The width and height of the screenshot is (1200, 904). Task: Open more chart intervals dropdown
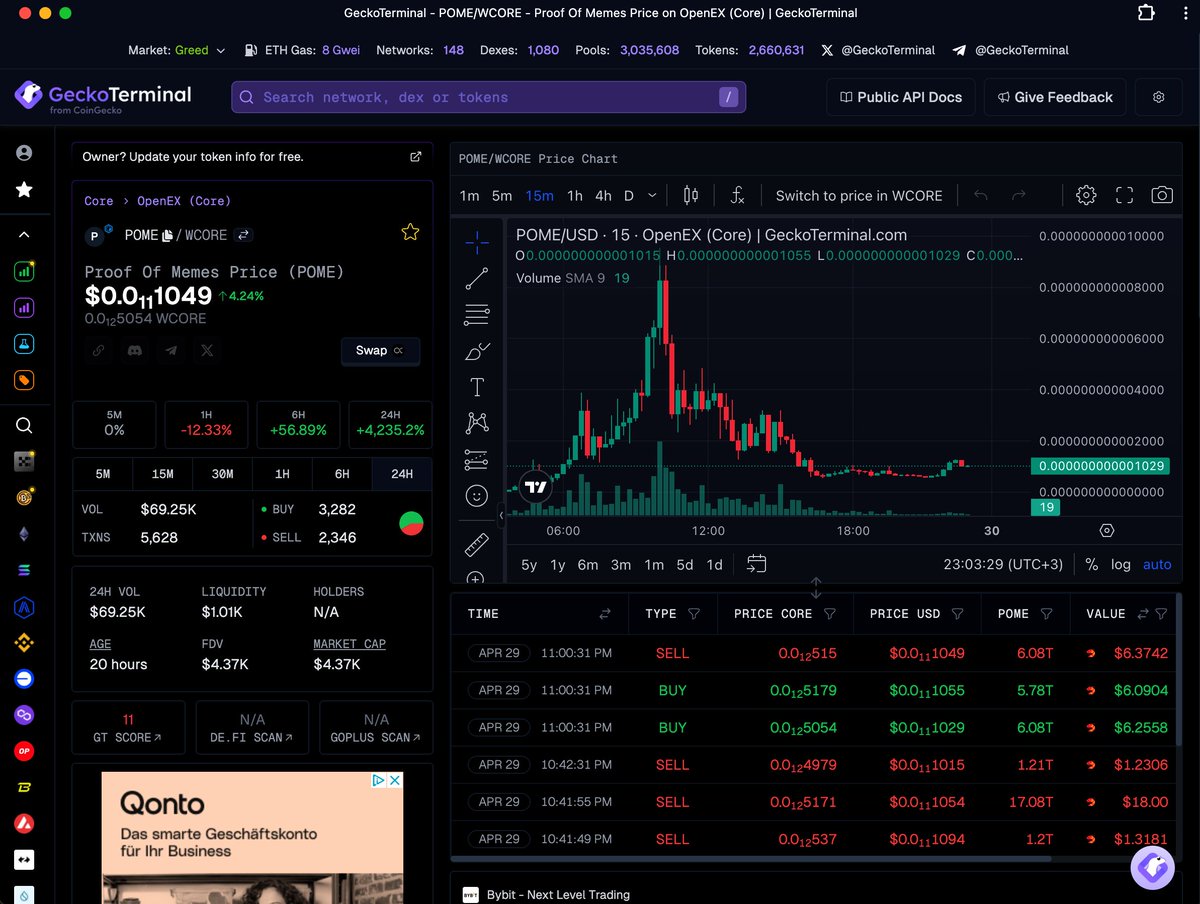pyautogui.click(x=653, y=196)
